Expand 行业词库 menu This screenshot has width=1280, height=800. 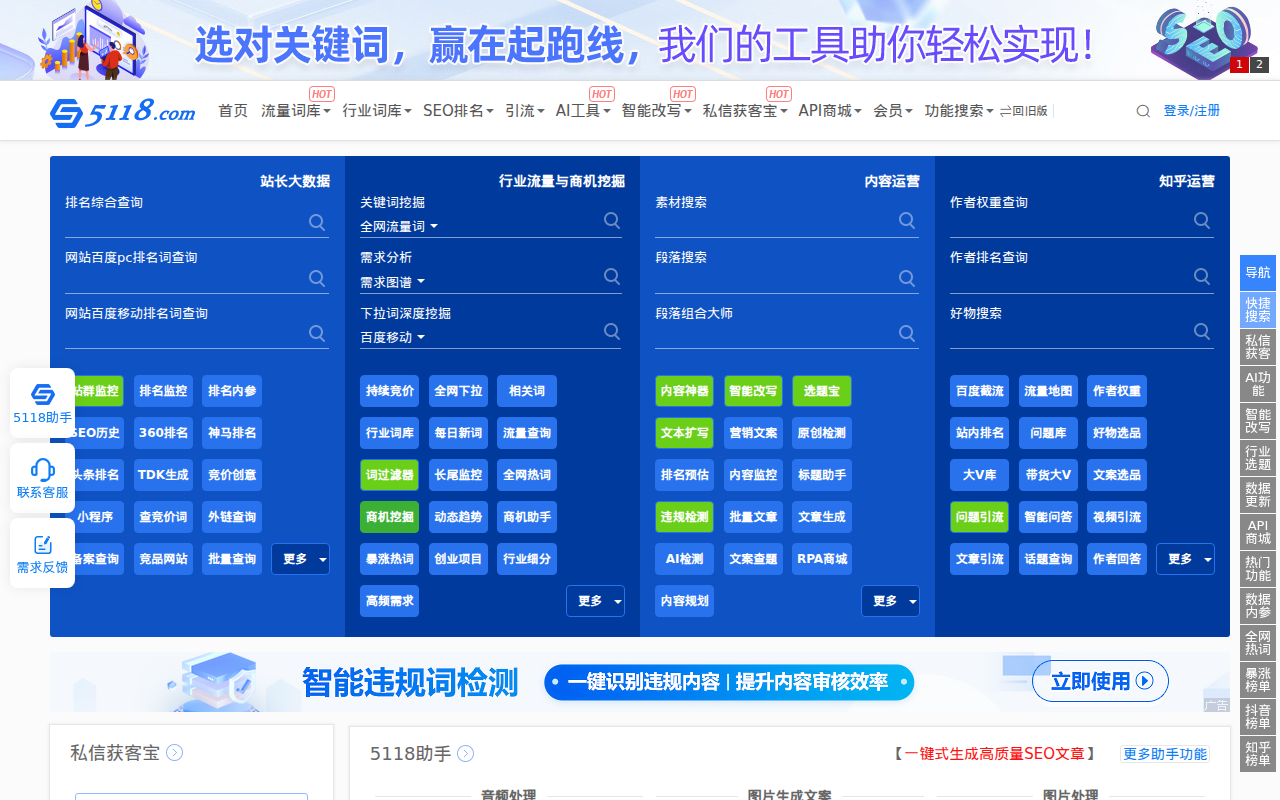pyautogui.click(x=377, y=111)
